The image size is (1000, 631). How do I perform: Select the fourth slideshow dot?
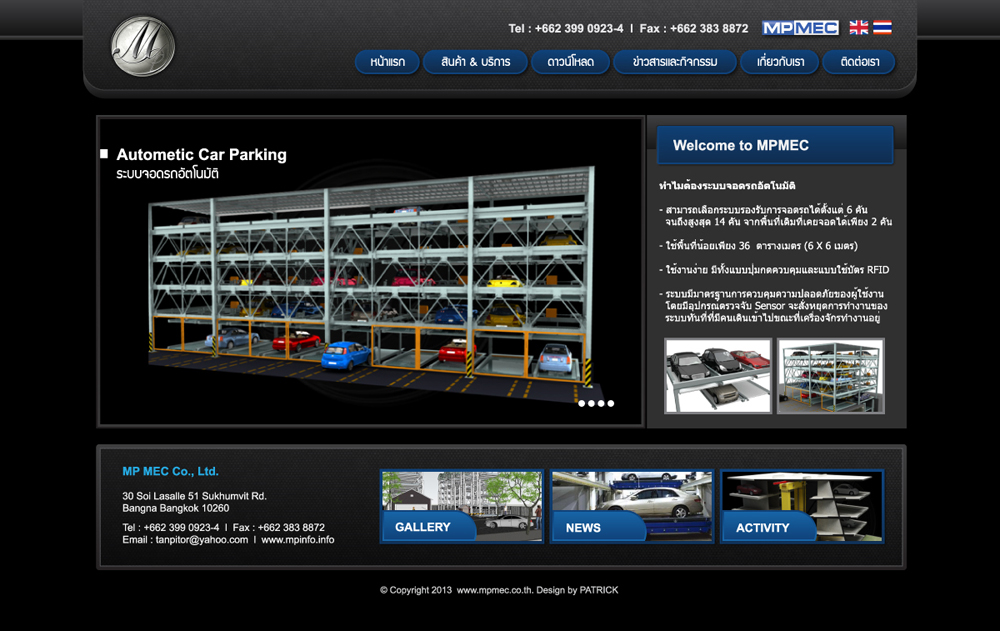(610, 403)
